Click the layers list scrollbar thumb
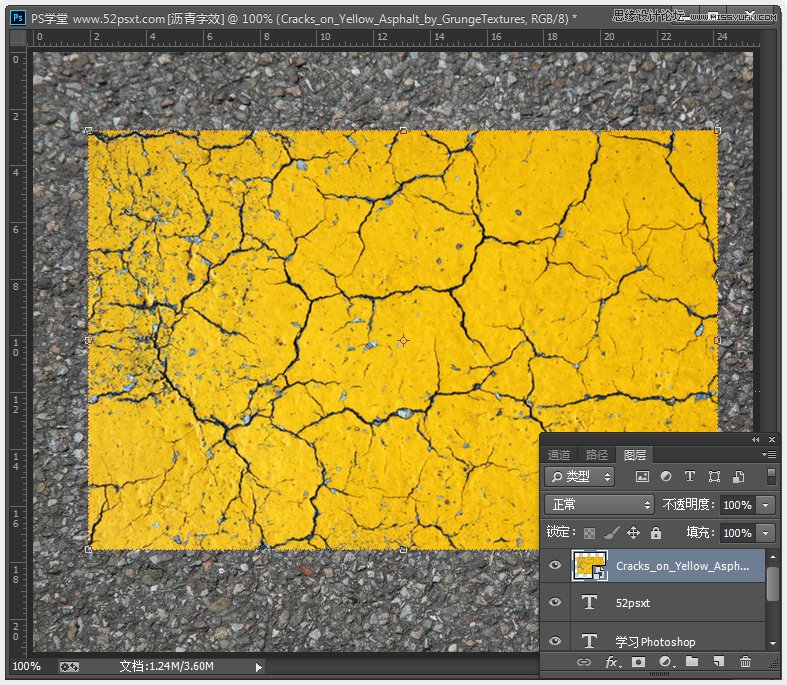Screen dimensions: 787x685 point(772,584)
